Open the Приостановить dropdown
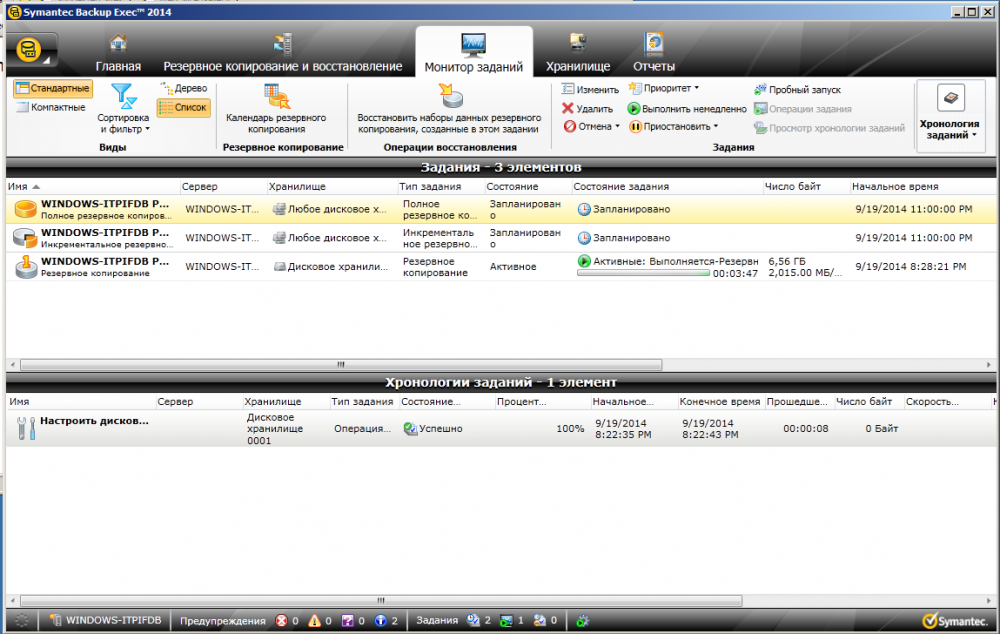Image resolution: width=1000 pixels, height=634 pixels. 673,126
